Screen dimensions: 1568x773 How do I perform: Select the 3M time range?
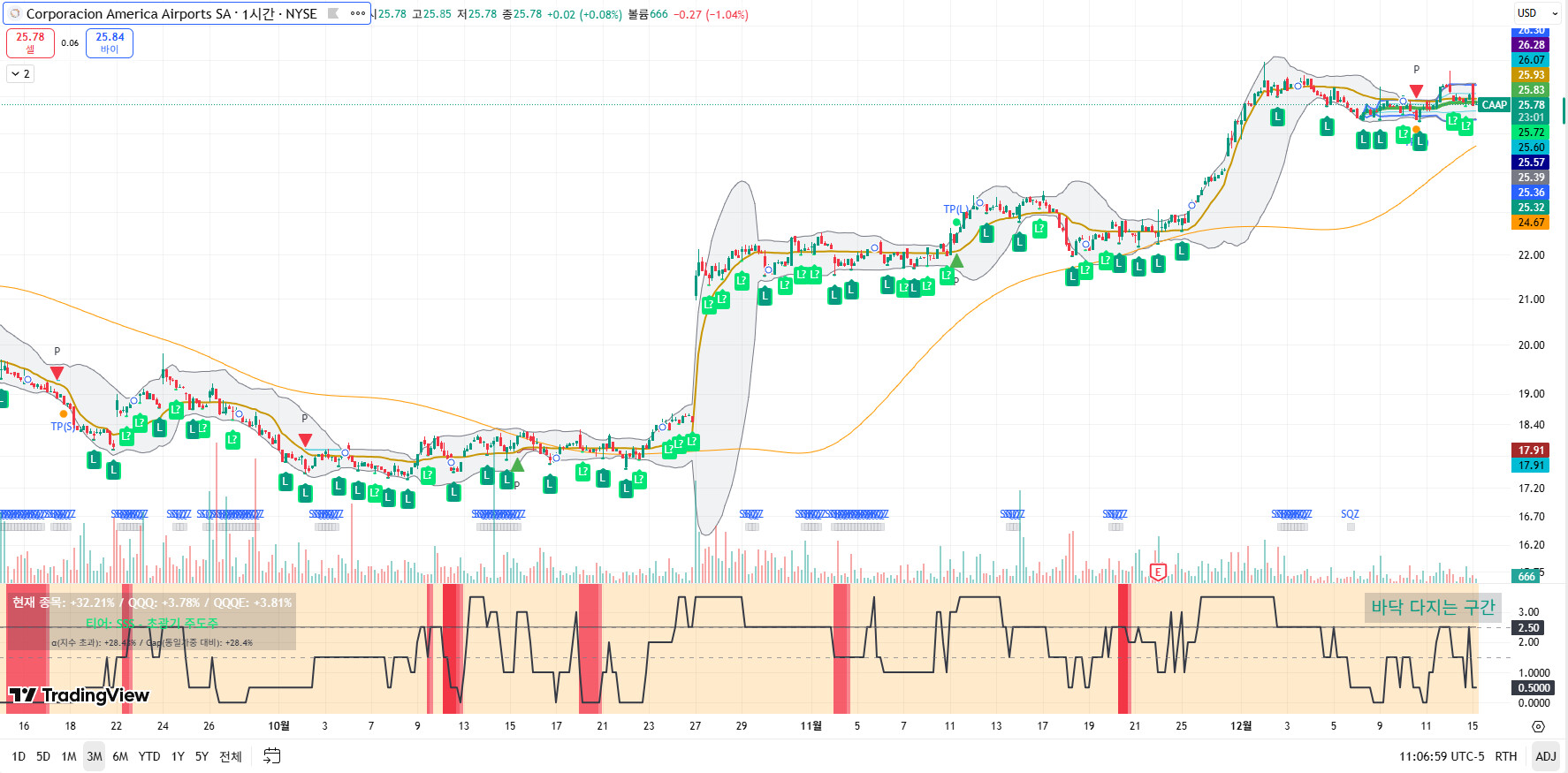tap(95, 756)
